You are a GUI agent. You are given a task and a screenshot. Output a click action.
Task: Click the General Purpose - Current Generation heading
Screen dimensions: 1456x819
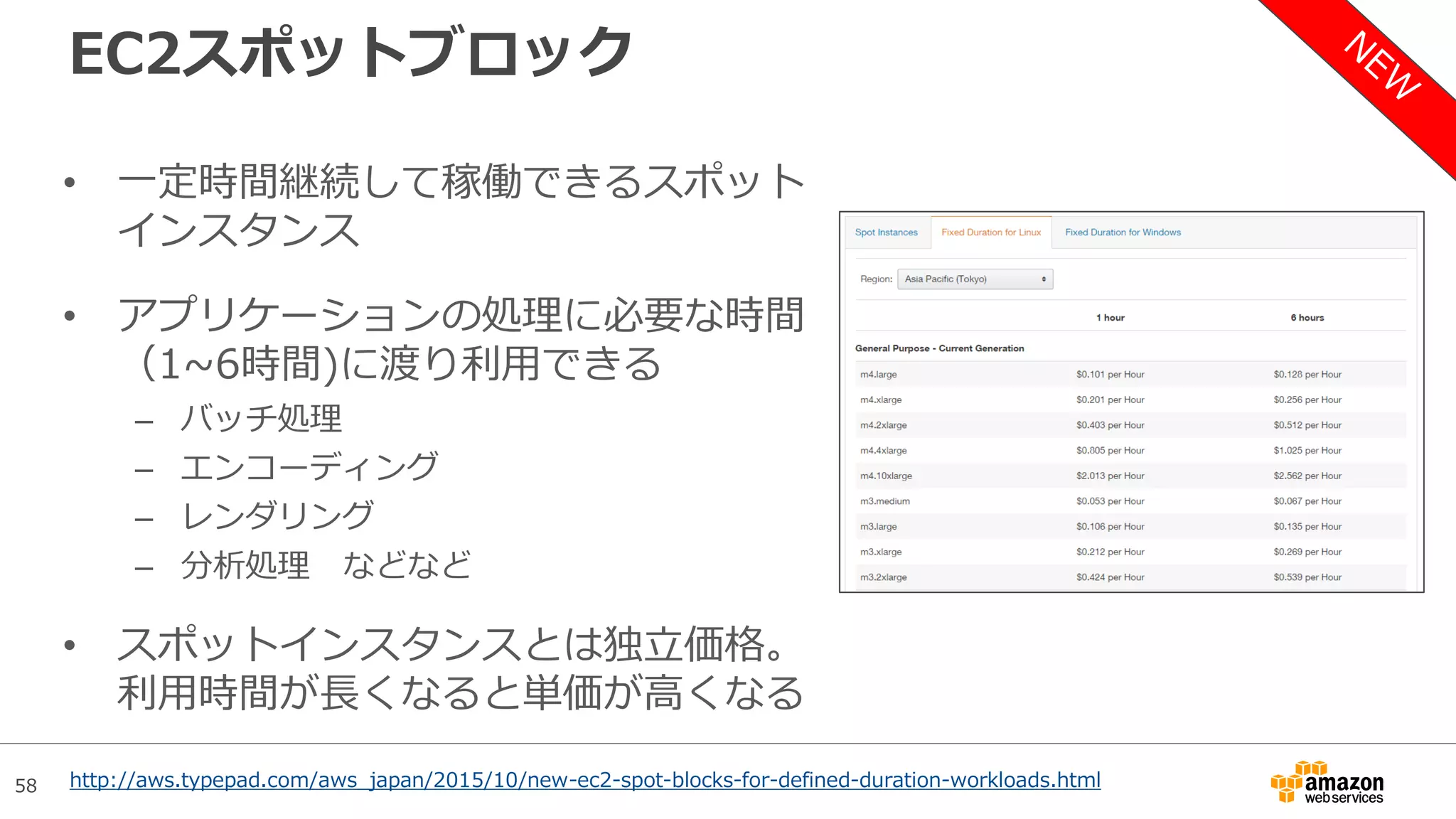[939, 348]
